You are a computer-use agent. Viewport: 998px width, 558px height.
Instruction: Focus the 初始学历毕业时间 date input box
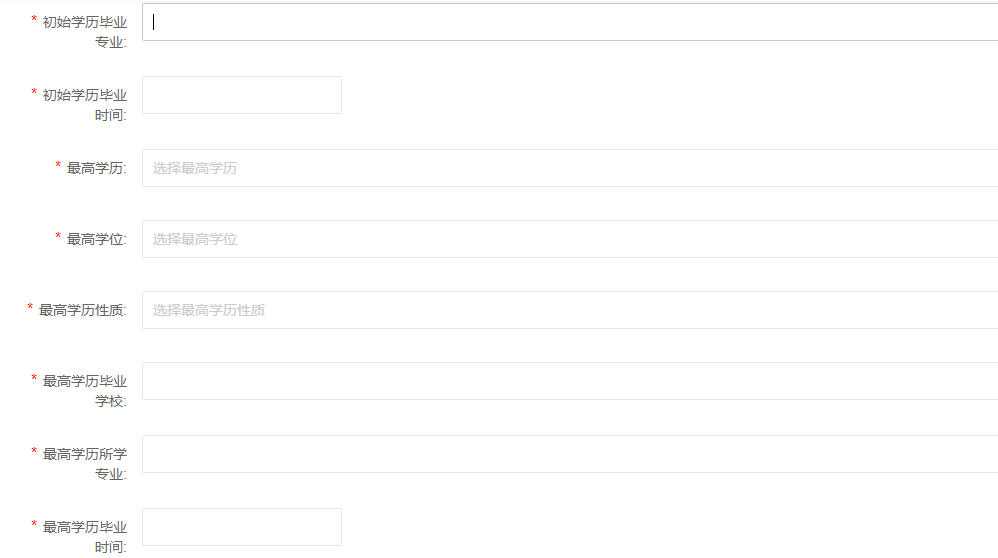pos(242,95)
